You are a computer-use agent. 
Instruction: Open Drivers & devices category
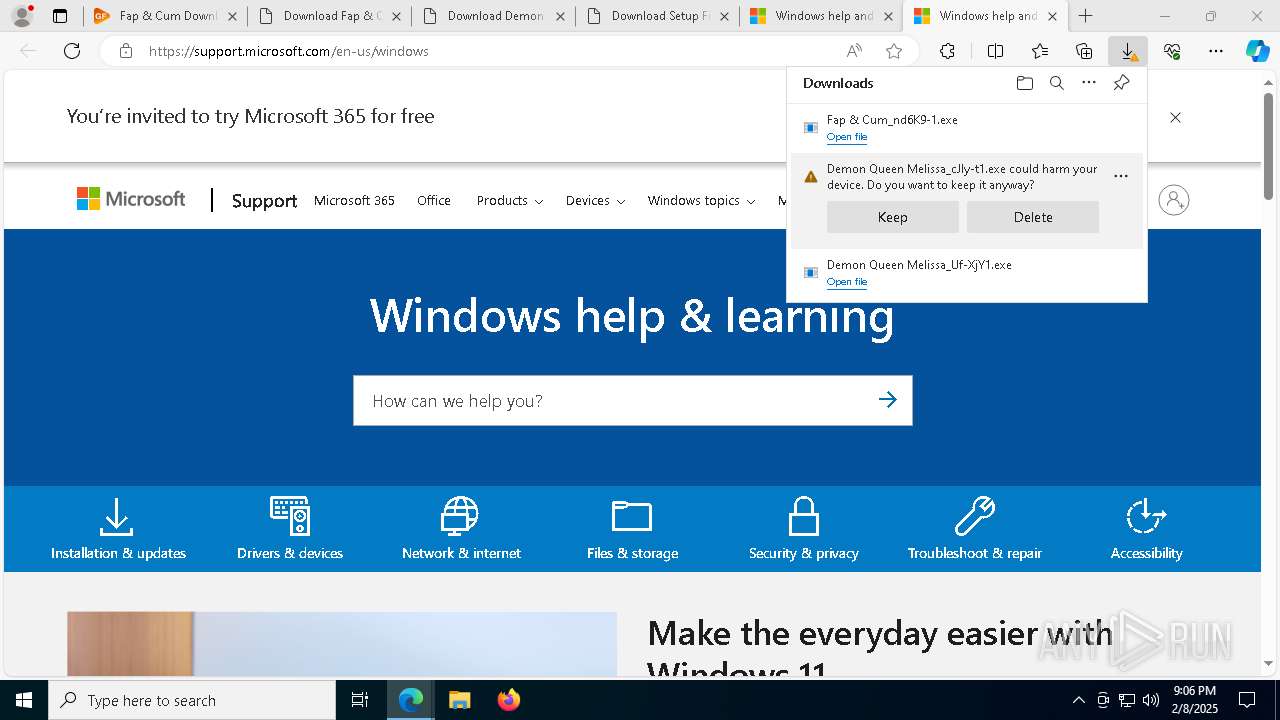pos(290,529)
